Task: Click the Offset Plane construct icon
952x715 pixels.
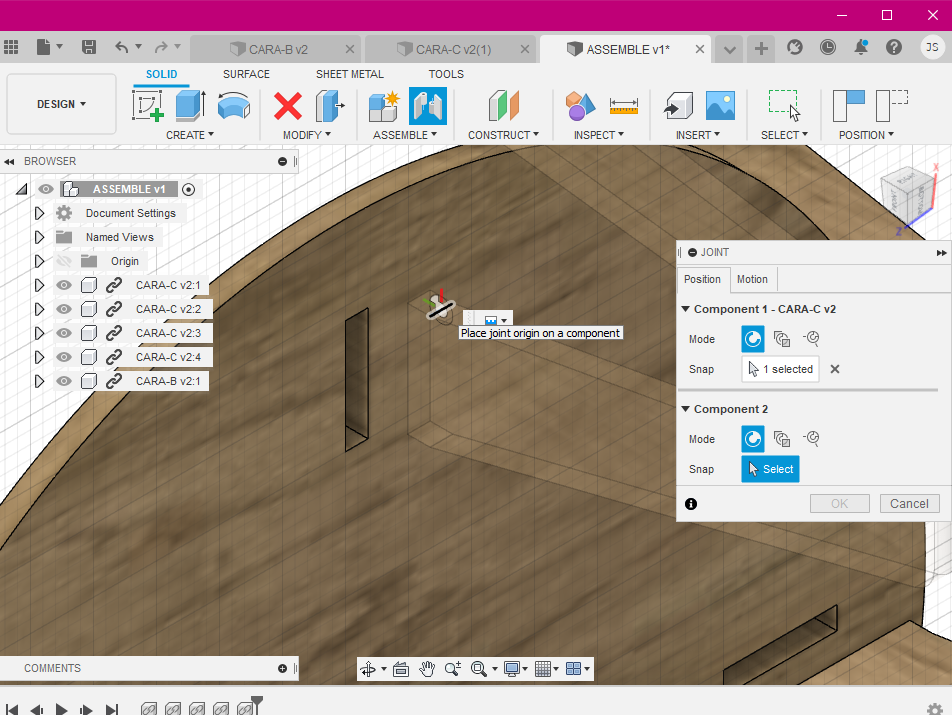Action: [503, 106]
